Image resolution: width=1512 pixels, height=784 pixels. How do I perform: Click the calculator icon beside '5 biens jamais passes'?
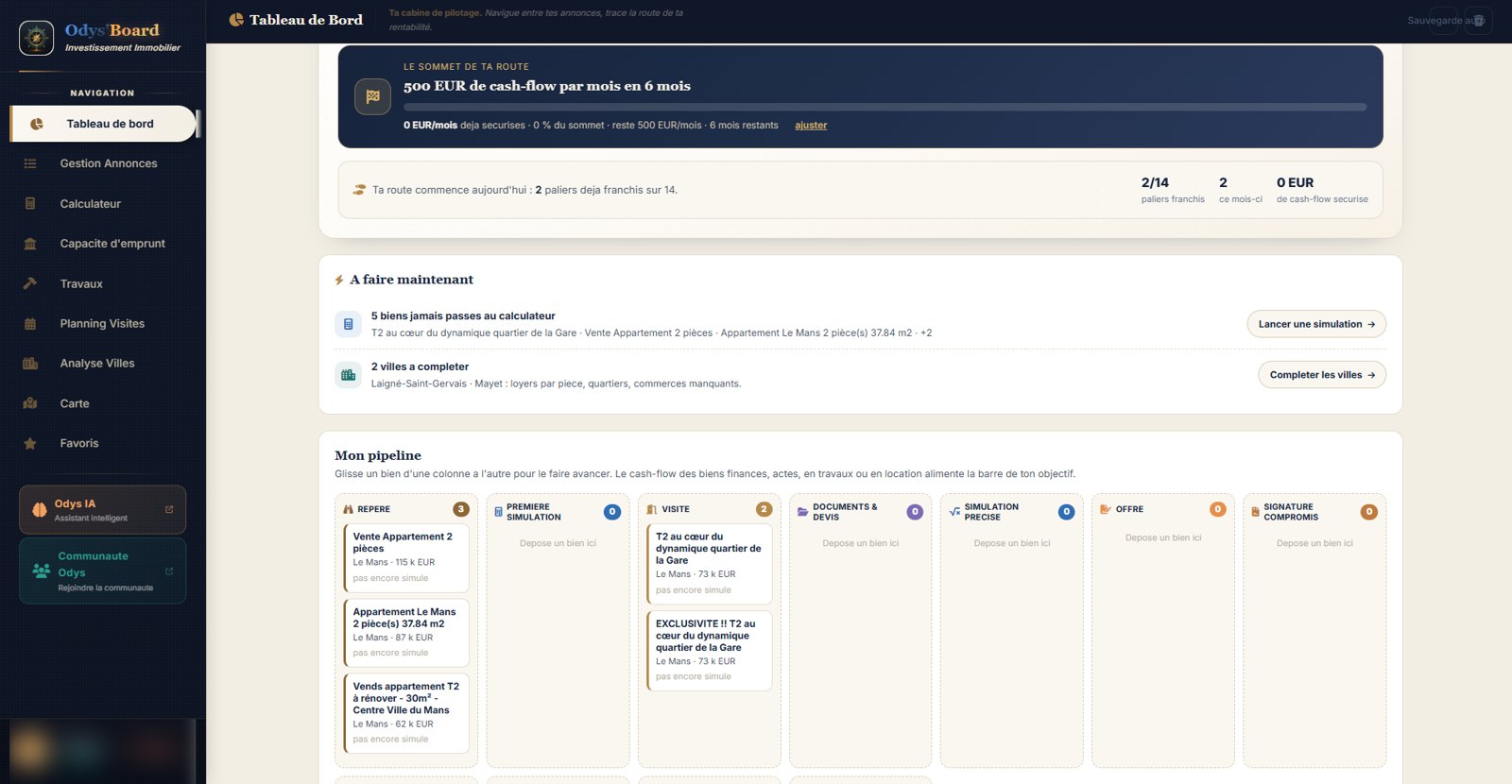pos(348,324)
